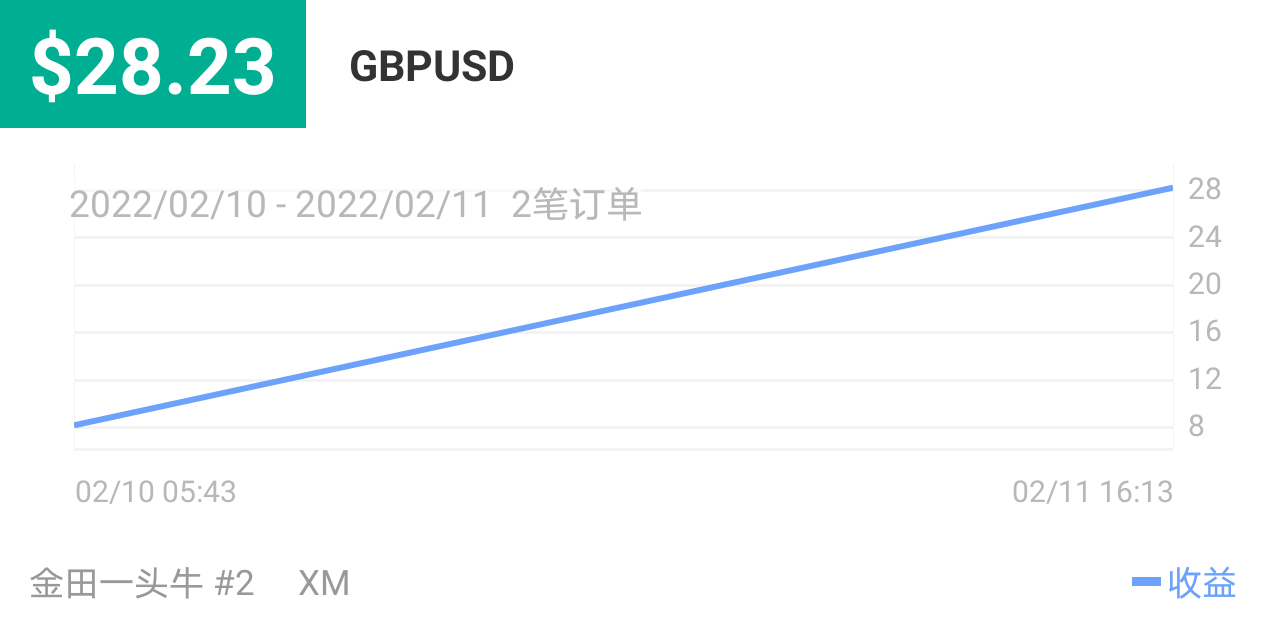Click the blue line's starting point at left
This screenshot has height=633, width=1266.
76,425
